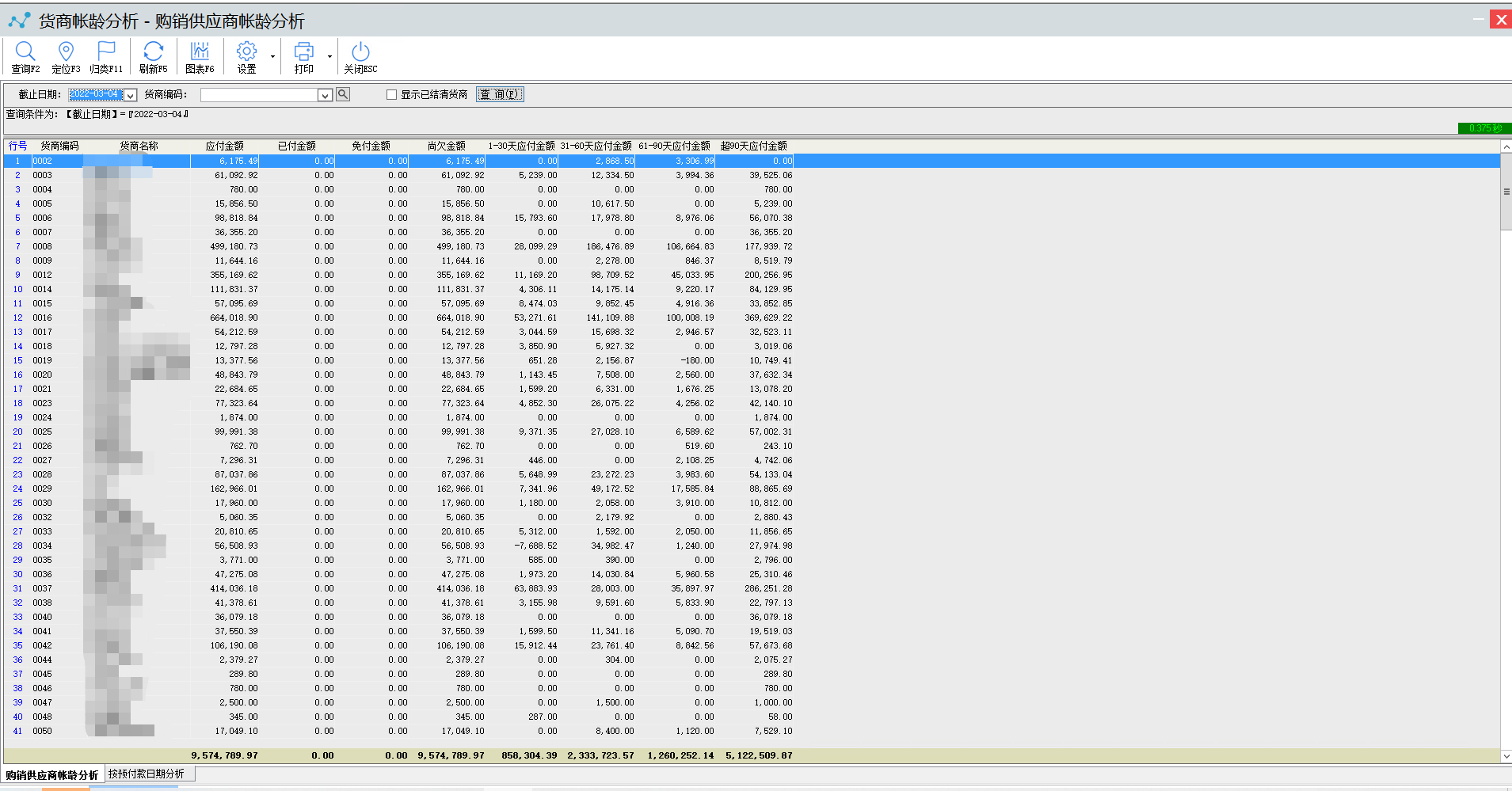Select the 购销供应商帐龄分析 tab
Viewport: 1512px width, 791px height.
[52, 775]
